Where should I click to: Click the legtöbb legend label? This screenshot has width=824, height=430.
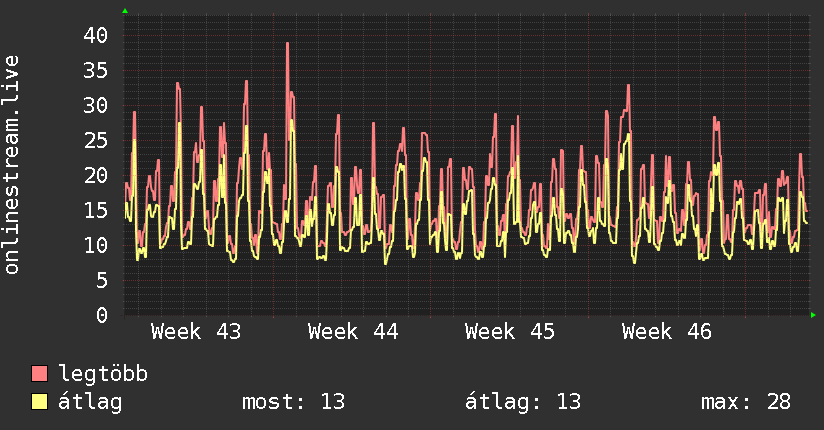[x=103, y=374]
